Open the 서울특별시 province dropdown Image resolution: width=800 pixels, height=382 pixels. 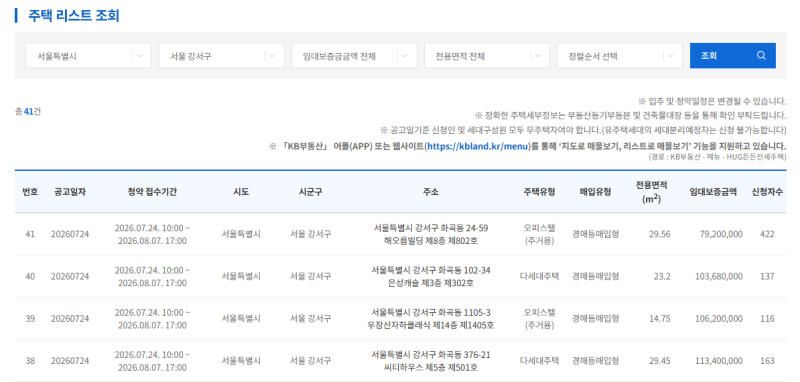88,56
